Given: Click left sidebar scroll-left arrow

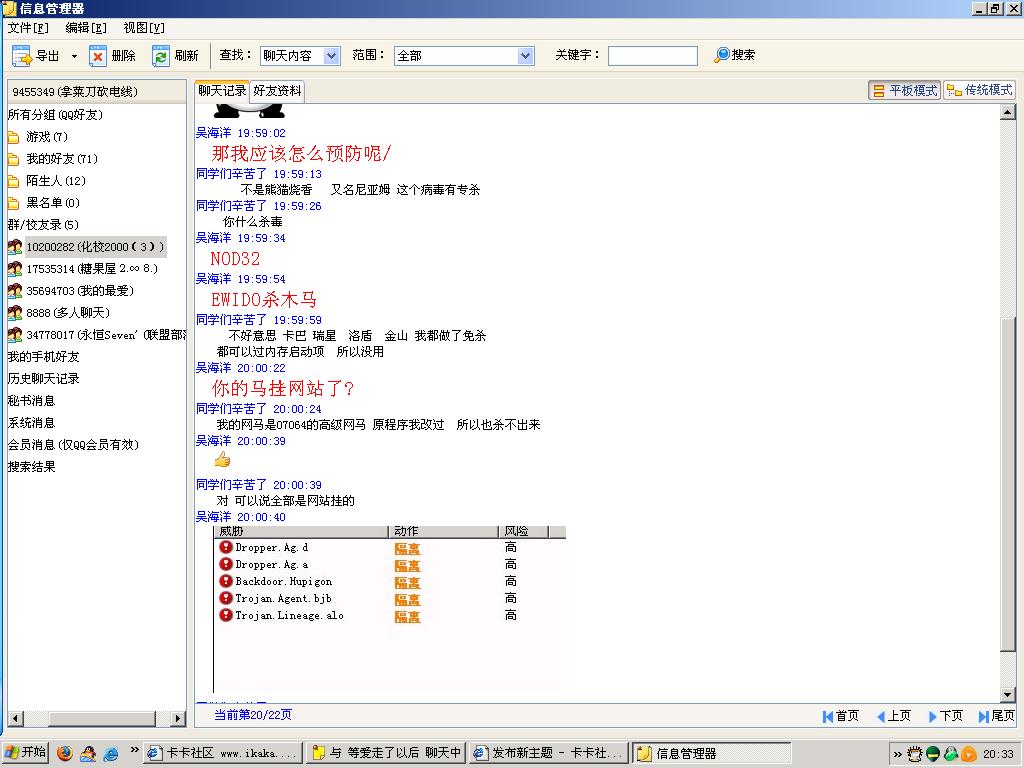Looking at the screenshot, I should click(15, 718).
